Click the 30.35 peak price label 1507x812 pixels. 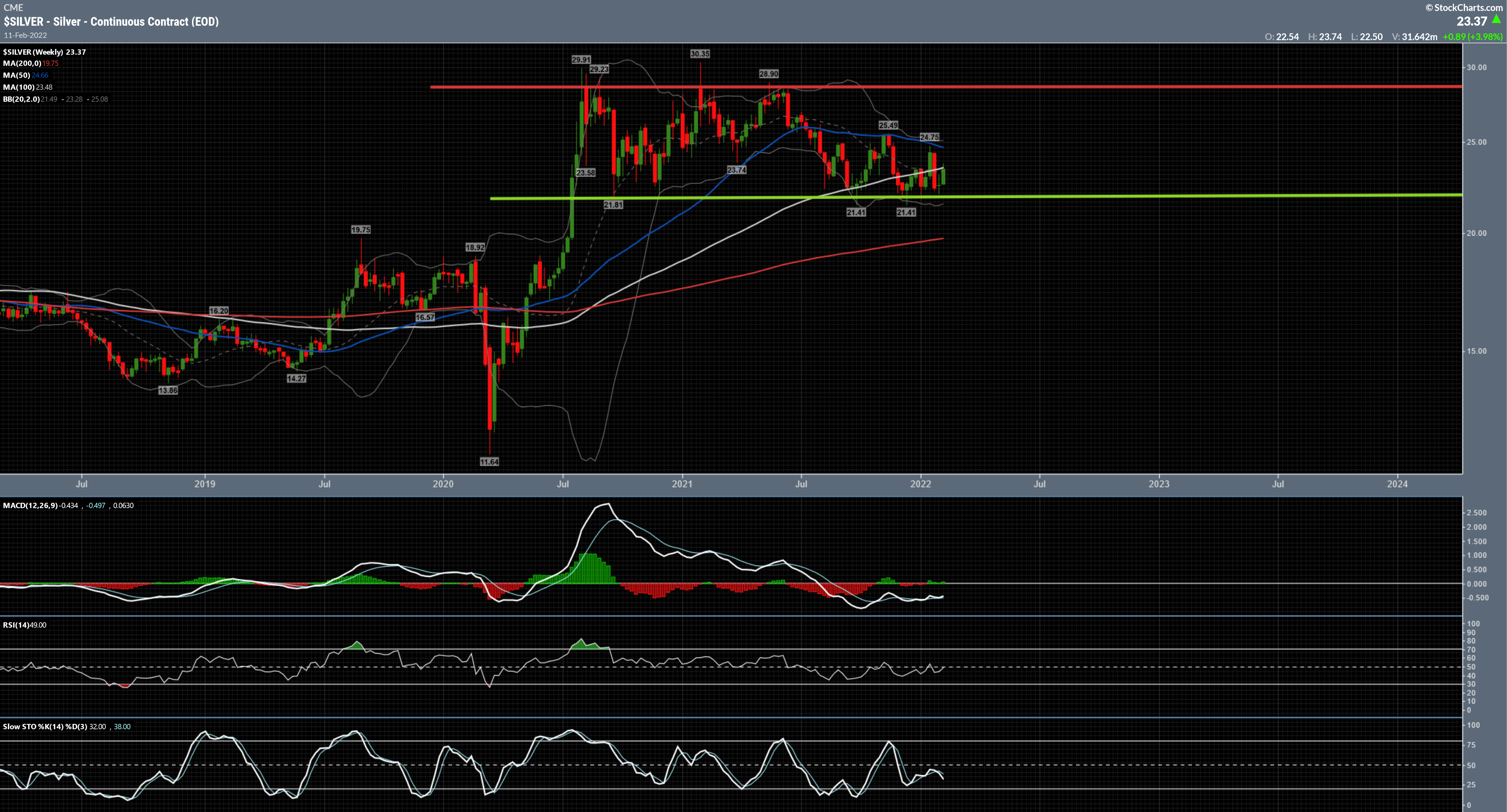(700, 54)
